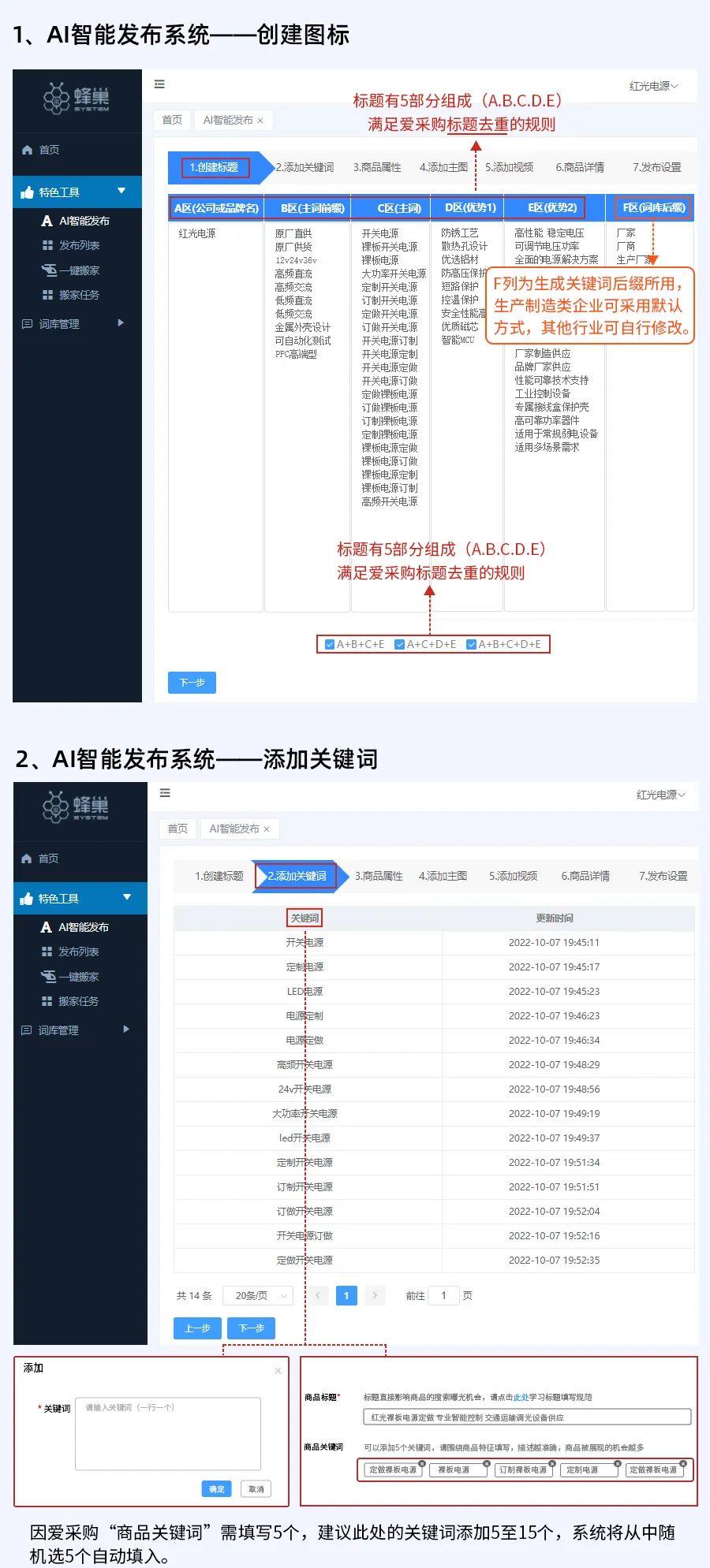
Task: Click thumbs-up icon beside 特色工具 in 添加关键词 sidebar
Action: tap(27, 899)
